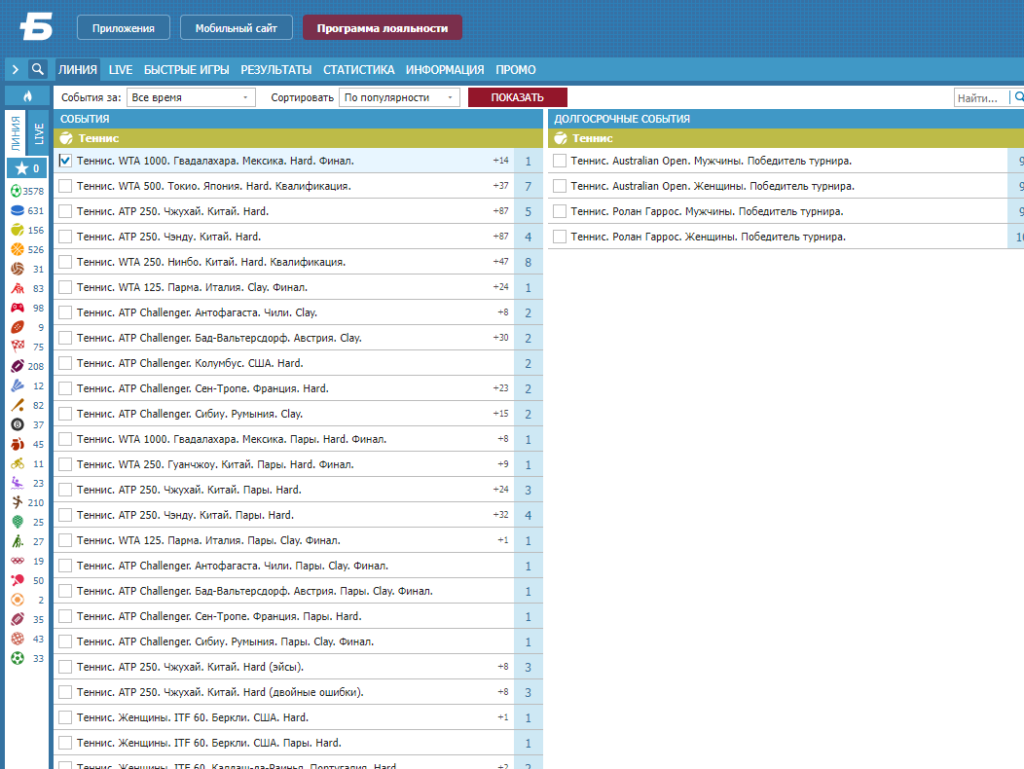Image resolution: width=1024 pixels, height=769 pixels.
Task: Select the rugby ball icon (9)
Action: pos(17,327)
